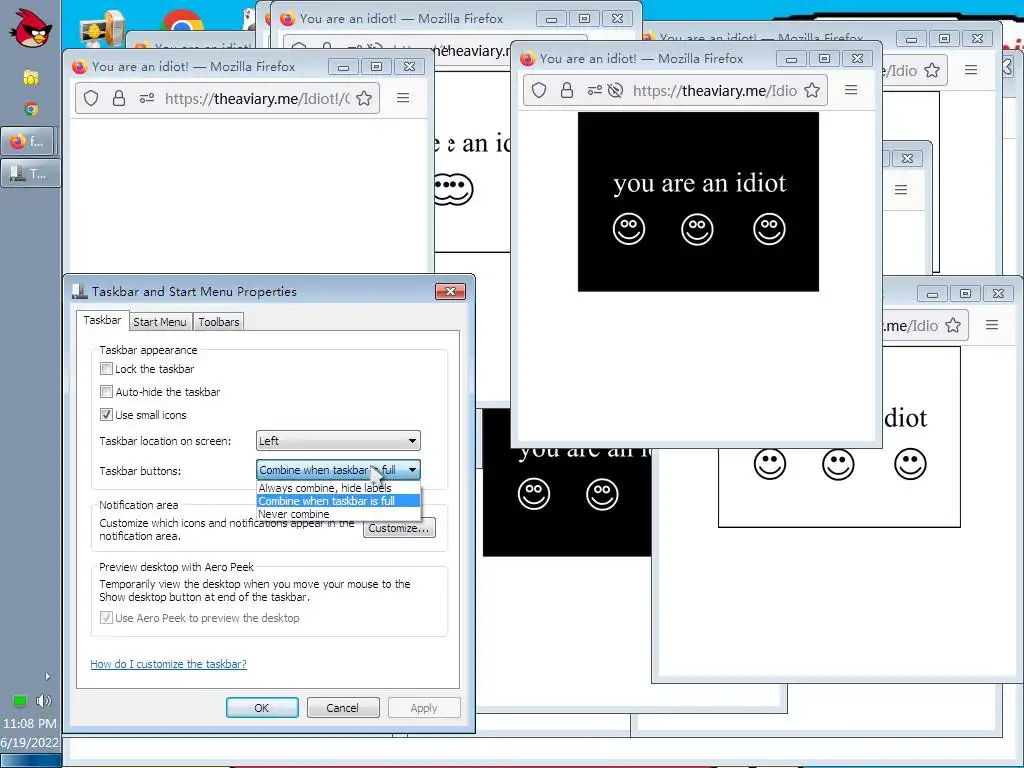Choose 'Combine when taskbar is full' option
This screenshot has height=768, width=1024.
pyautogui.click(x=338, y=501)
